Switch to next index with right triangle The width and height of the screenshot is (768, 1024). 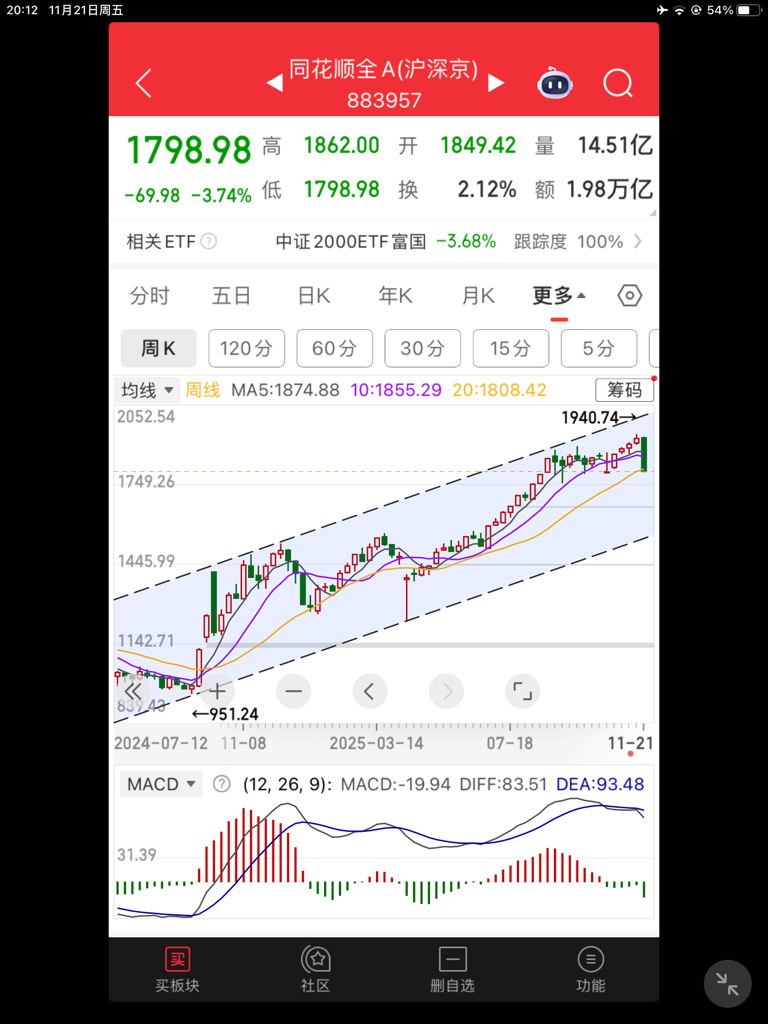[x=496, y=83]
